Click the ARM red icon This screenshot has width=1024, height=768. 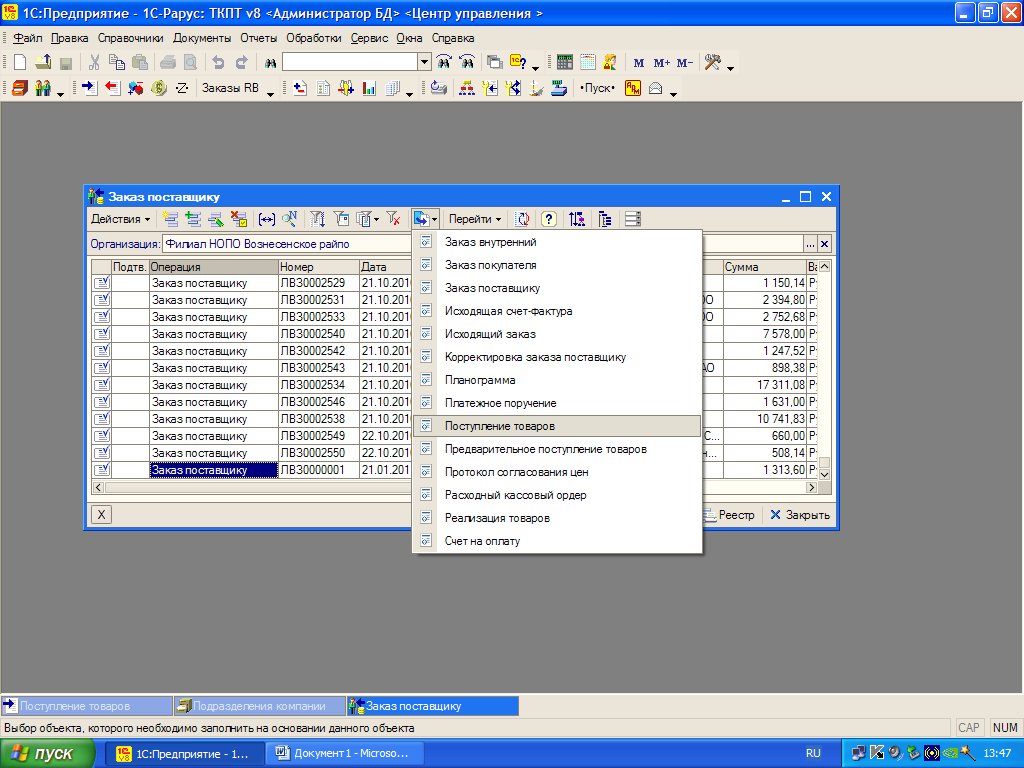633,88
